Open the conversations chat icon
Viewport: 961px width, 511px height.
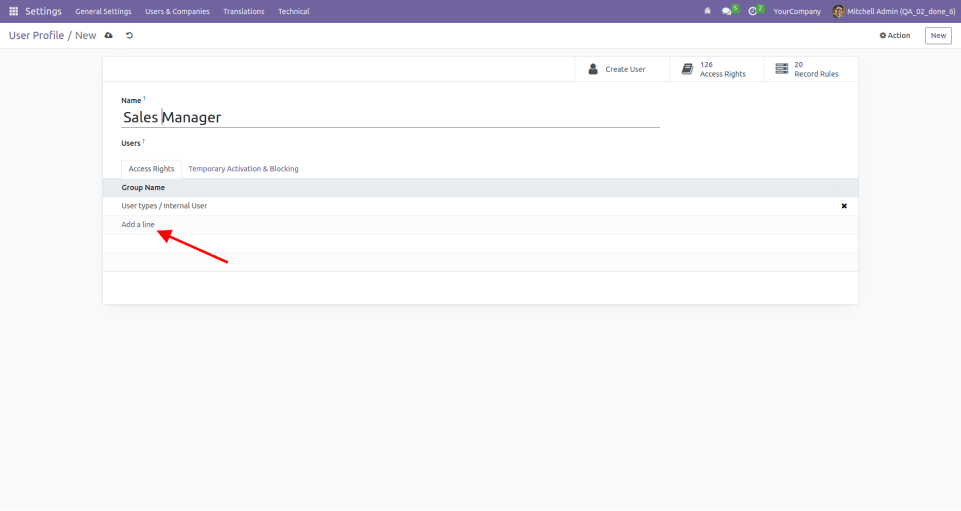click(x=727, y=11)
